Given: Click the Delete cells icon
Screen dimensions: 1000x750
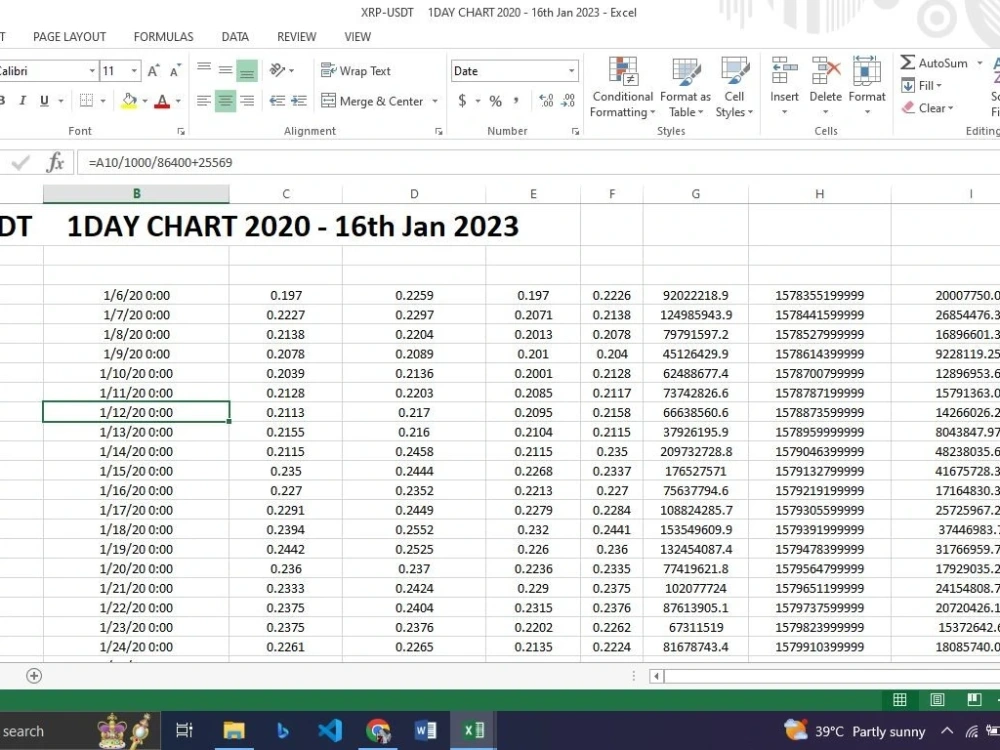Looking at the screenshot, I should point(825,70).
